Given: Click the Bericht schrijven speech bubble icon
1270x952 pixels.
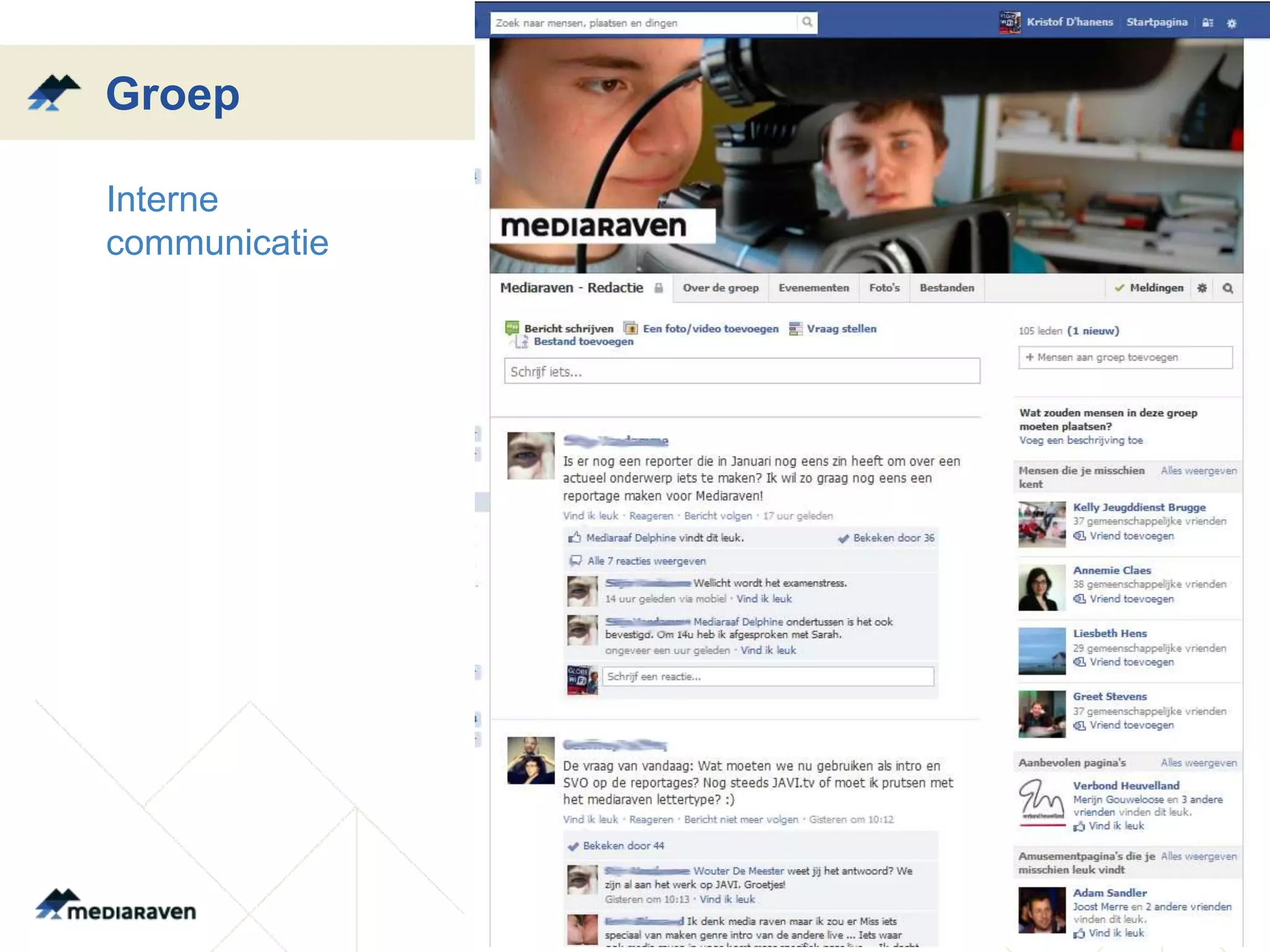Looking at the screenshot, I should [x=512, y=328].
